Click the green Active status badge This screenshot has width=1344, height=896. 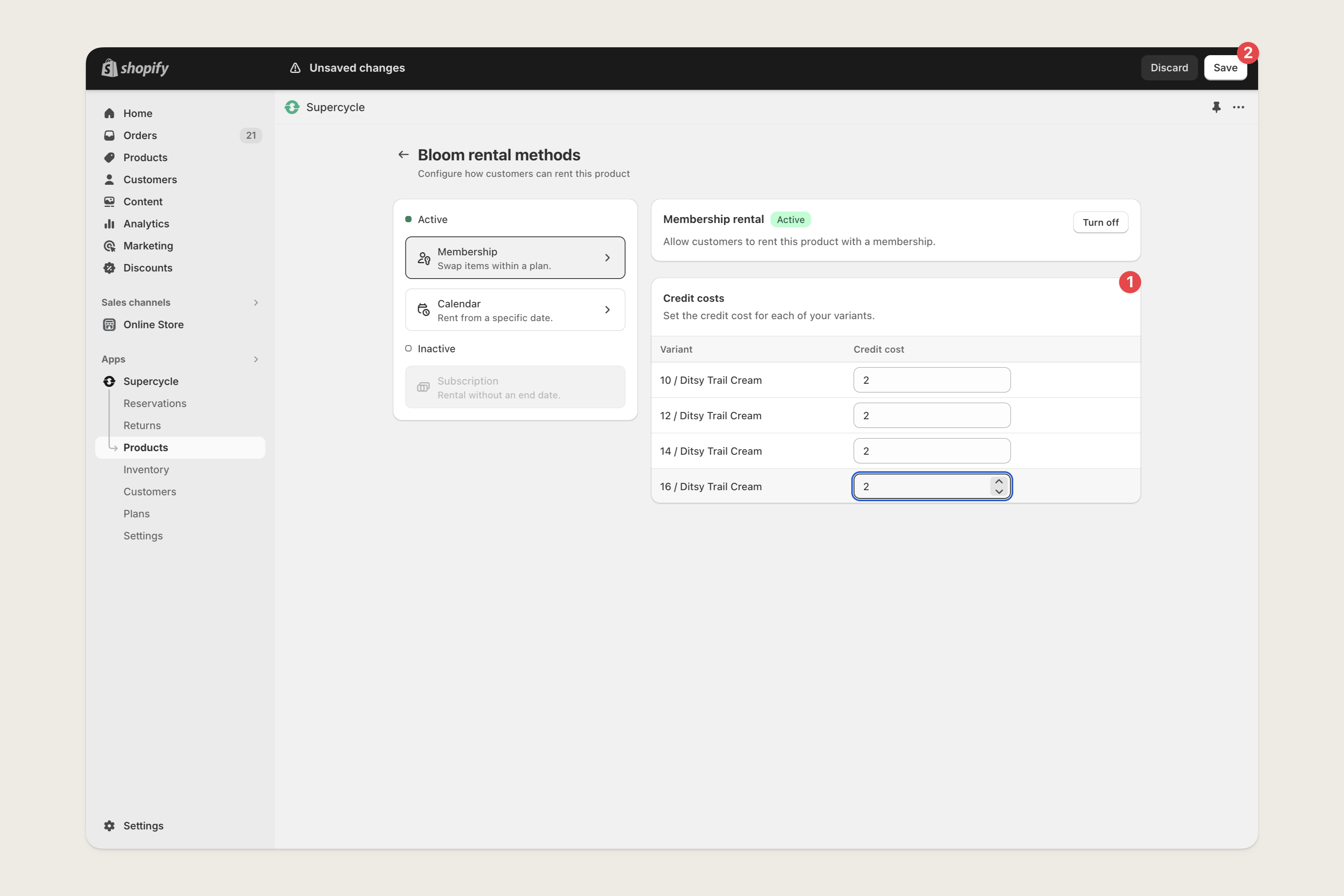[x=790, y=219]
